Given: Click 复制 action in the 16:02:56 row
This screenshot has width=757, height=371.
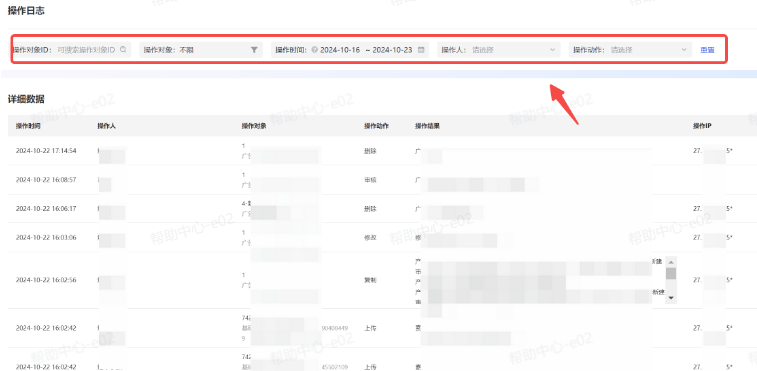Looking at the screenshot, I should click(x=370, y=280).
